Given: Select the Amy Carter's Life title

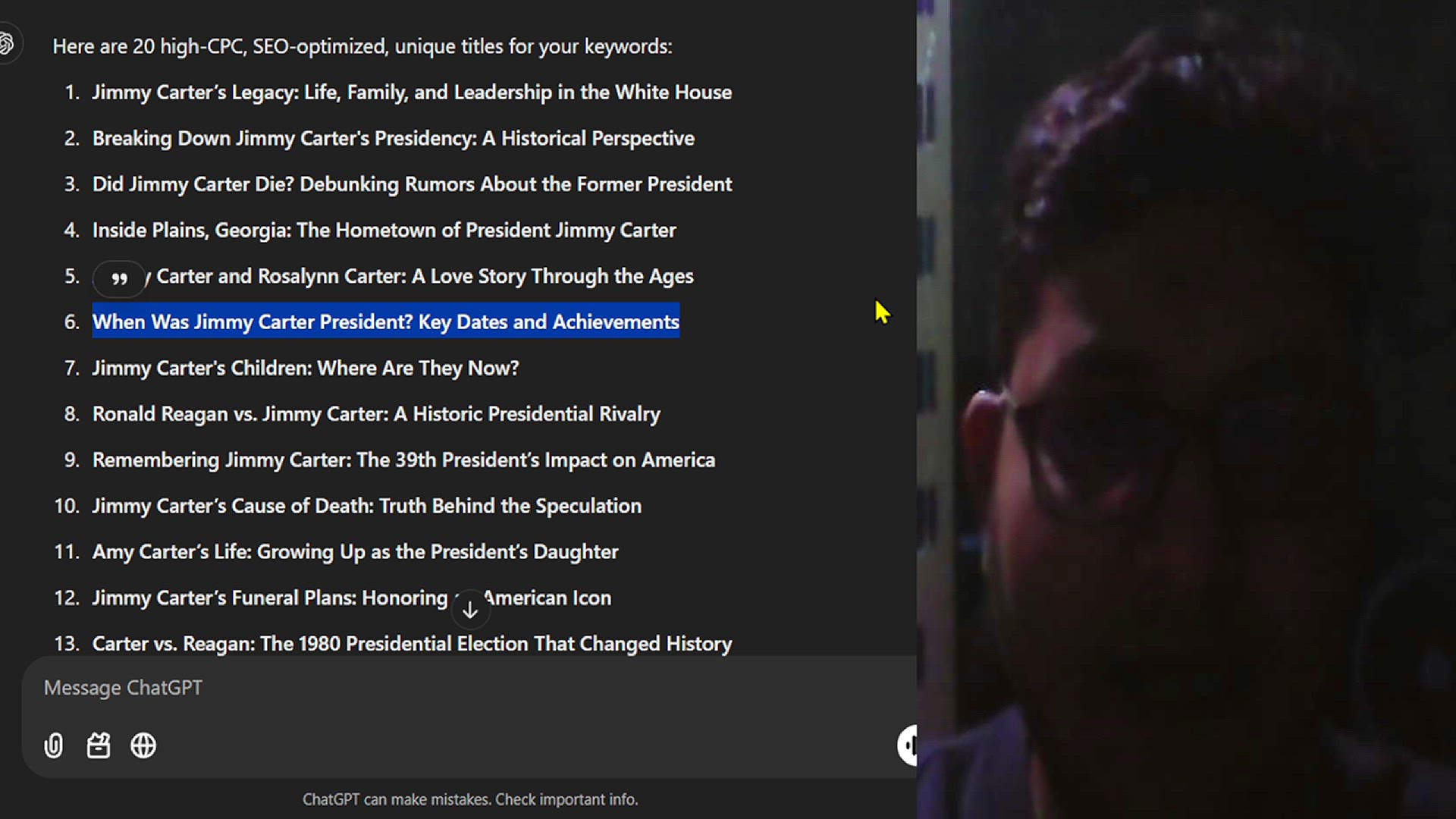Looking at the screenshot, I should (x=355, y=551).
